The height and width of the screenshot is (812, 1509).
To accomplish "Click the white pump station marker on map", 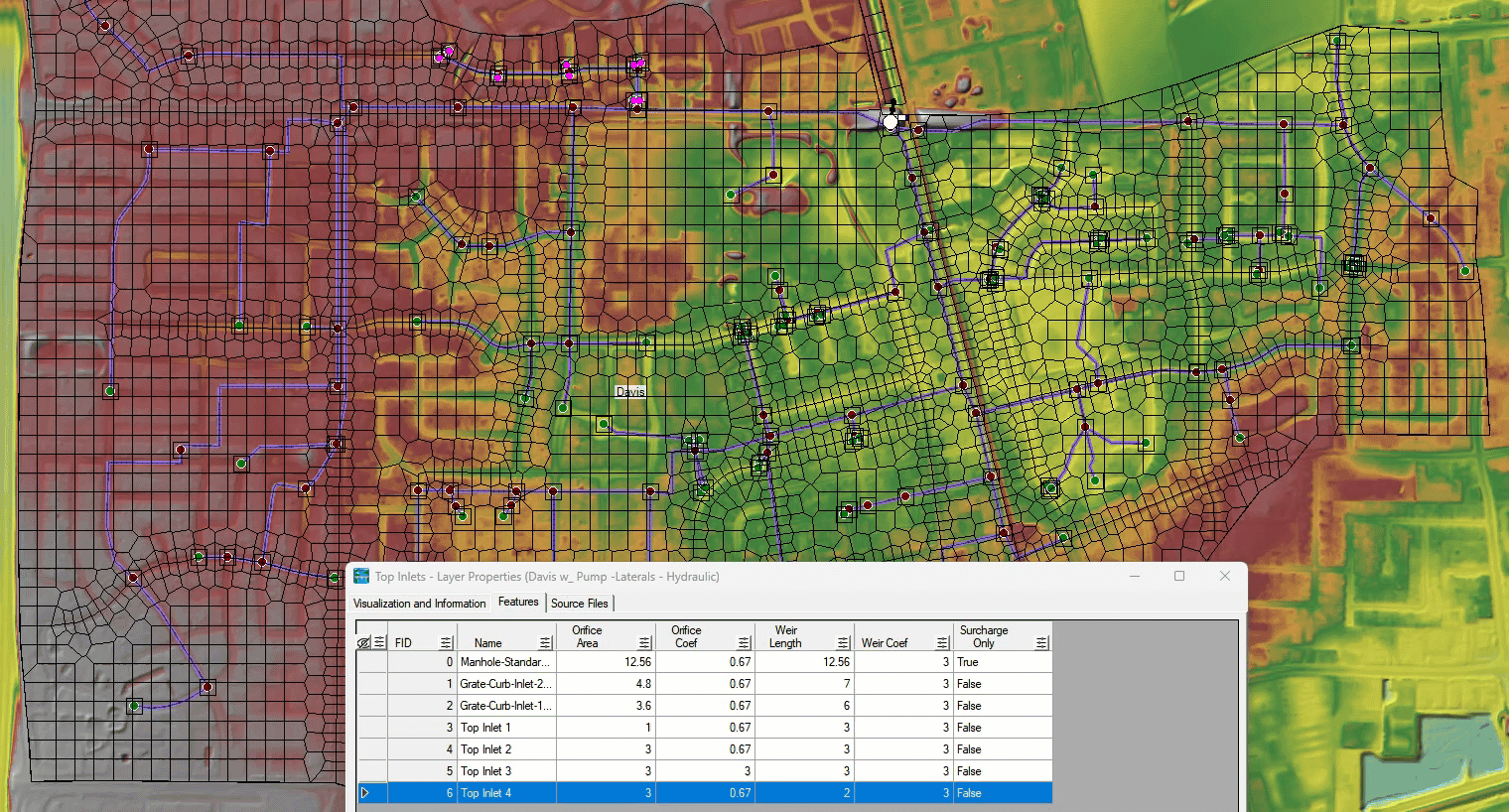I will point(891,122).
